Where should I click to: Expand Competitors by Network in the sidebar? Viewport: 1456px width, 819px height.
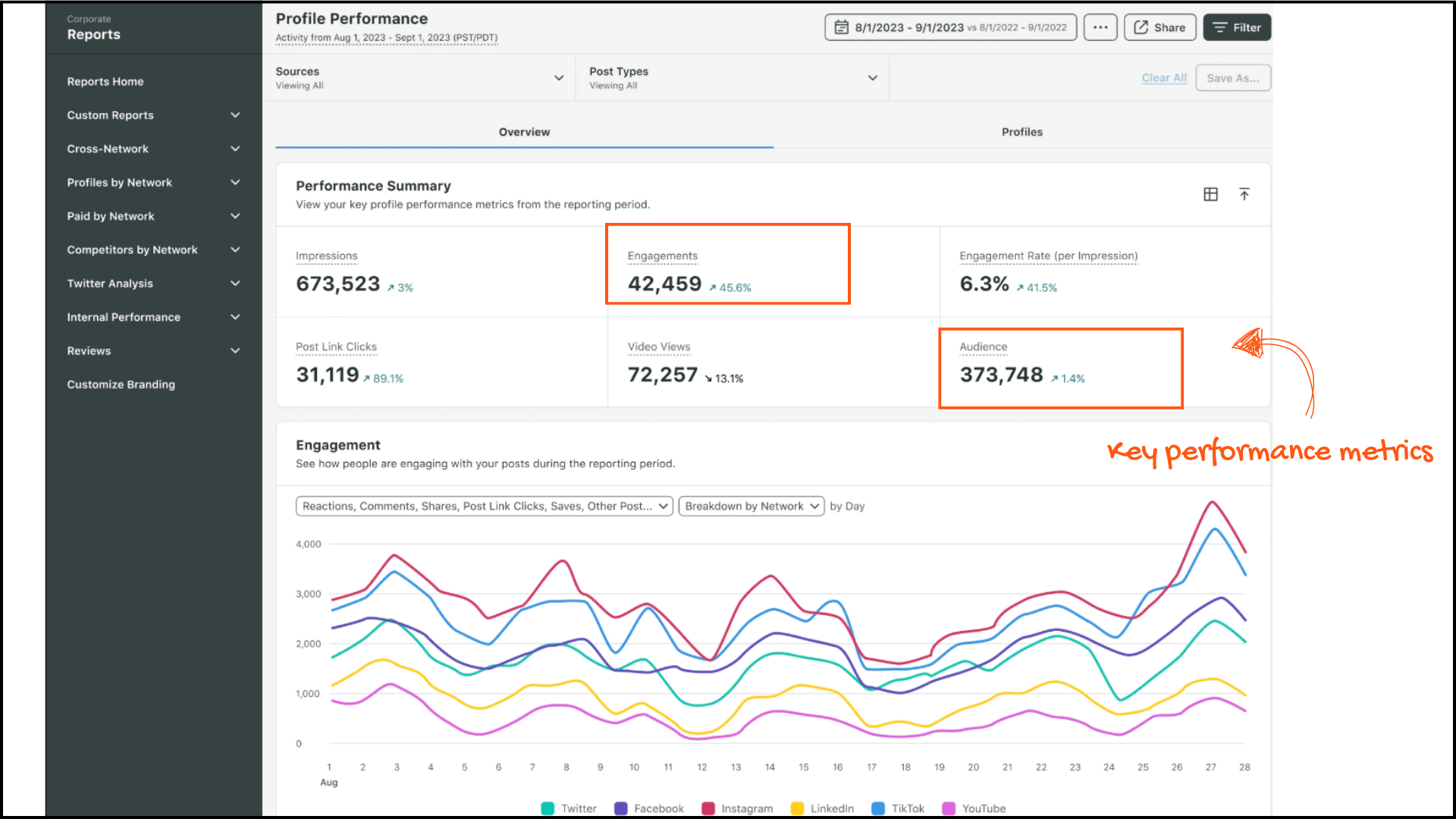[x=152, y=249]
